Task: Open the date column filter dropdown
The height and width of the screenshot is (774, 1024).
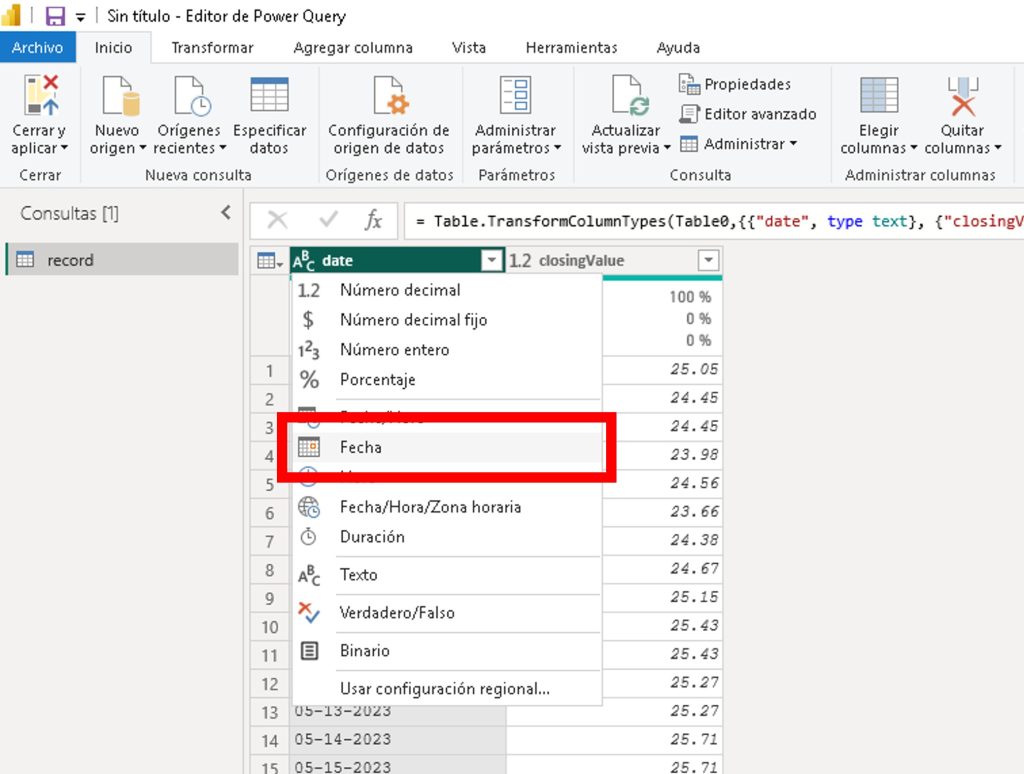Action: [491, 261]
